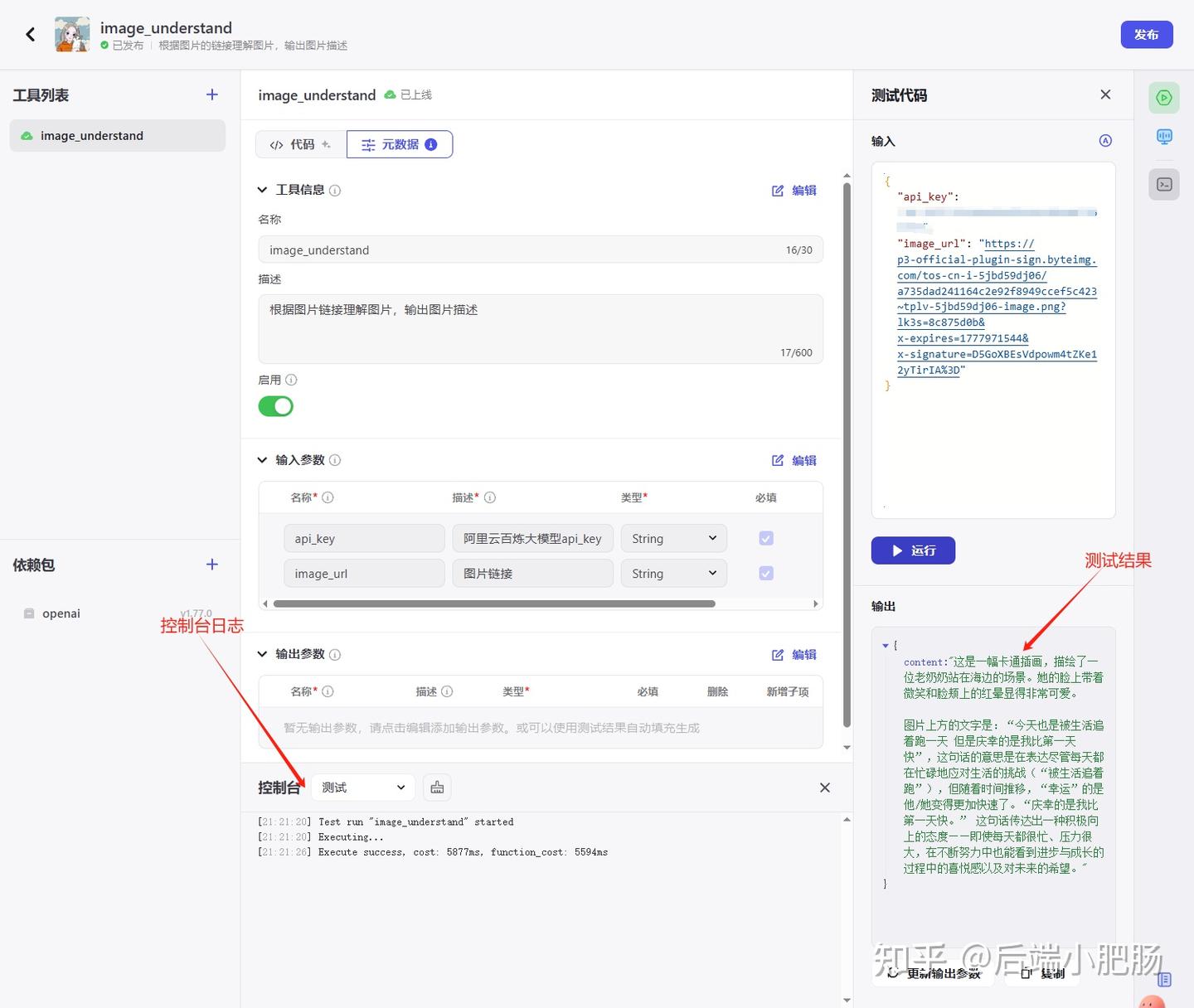Click the 已上线 online status label
This screenshot has width=1194, height=1008.
(408, 95)
